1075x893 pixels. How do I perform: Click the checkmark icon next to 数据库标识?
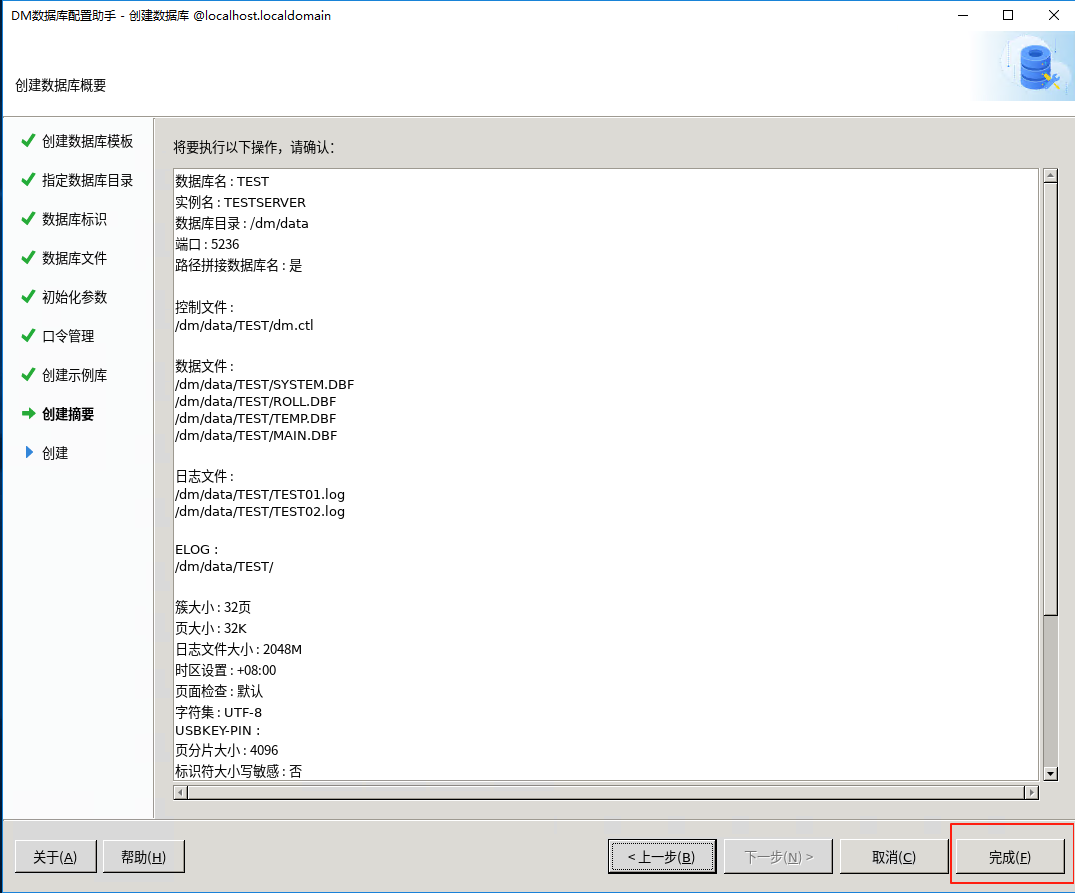pos(28,219)
